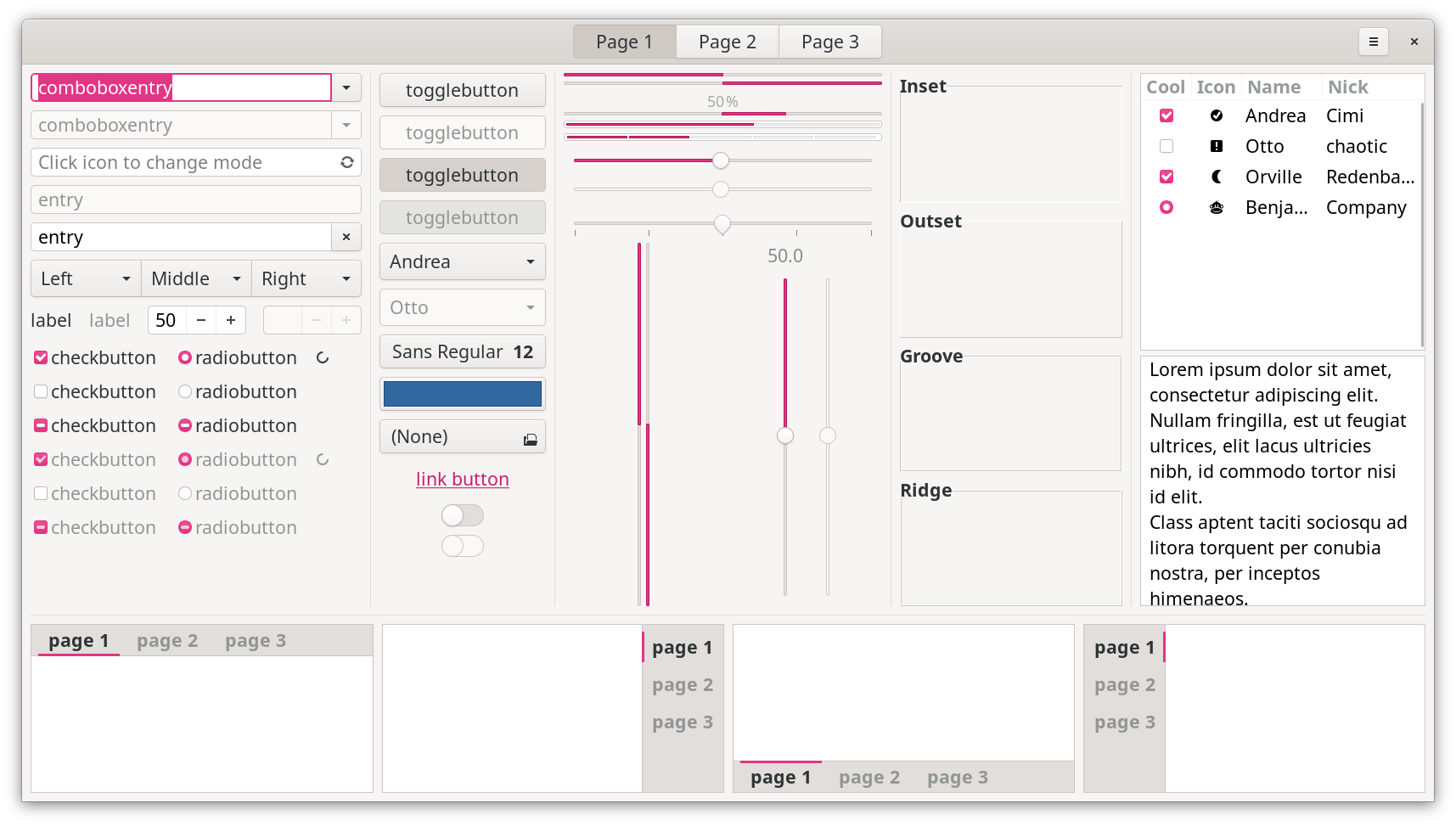1456x826 pixels.
Task: Switch to Page 2 in header switcher
Action: pyautogui.click(x=728, y=42)
